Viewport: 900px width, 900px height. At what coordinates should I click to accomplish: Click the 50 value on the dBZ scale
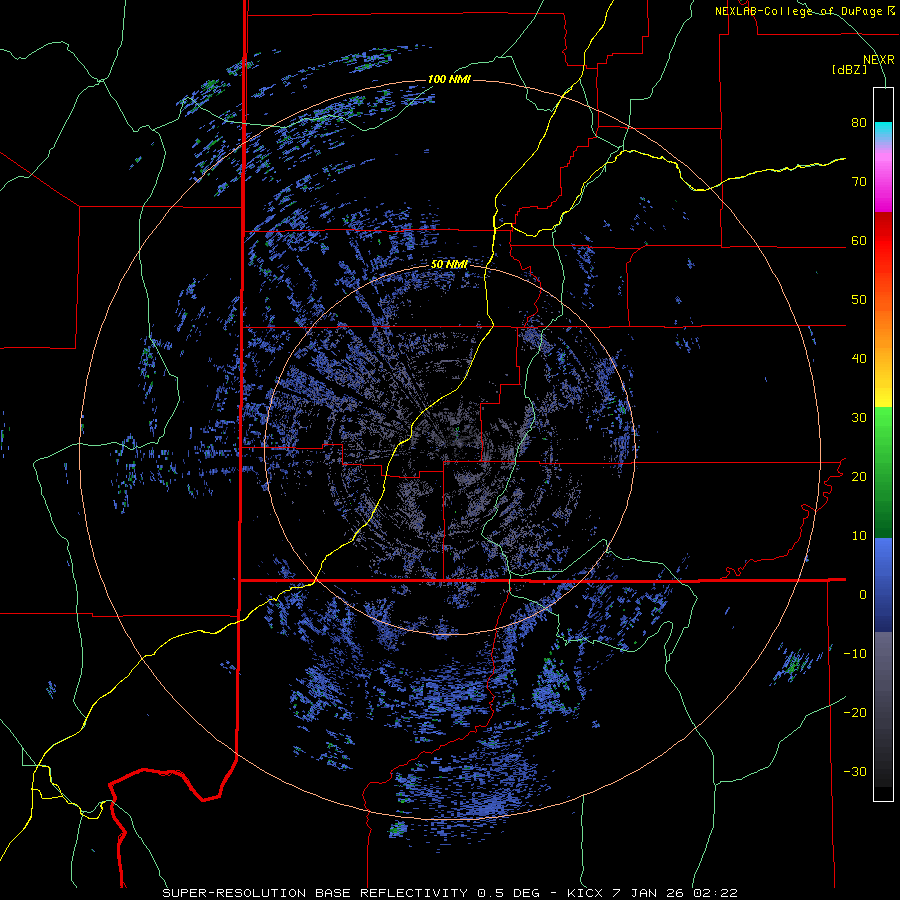point(859,300)
